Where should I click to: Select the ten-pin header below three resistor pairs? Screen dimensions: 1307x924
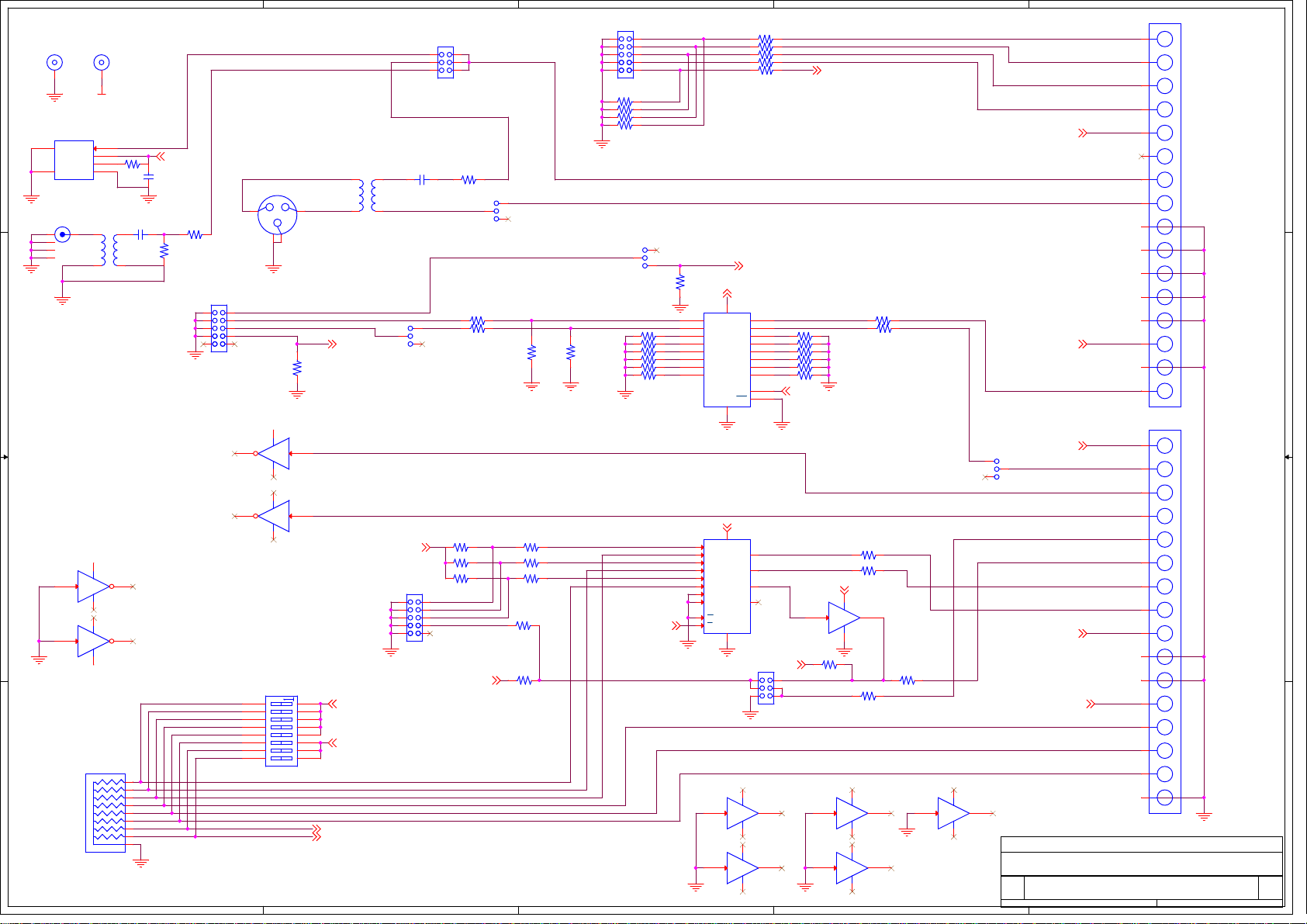pyautogui.click(x=414, y=618)
